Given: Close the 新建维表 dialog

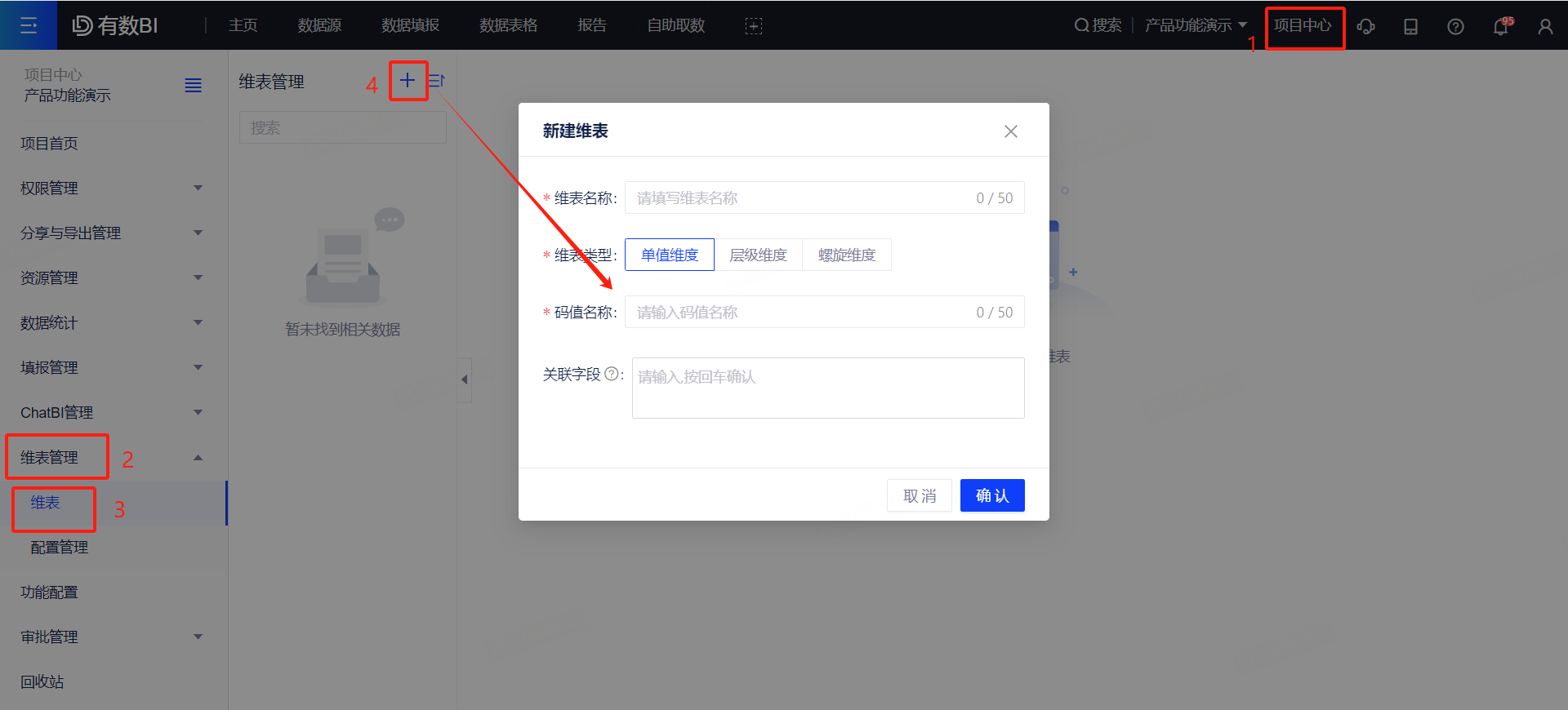Looking at the screenshot, I should coord(1011,131).
